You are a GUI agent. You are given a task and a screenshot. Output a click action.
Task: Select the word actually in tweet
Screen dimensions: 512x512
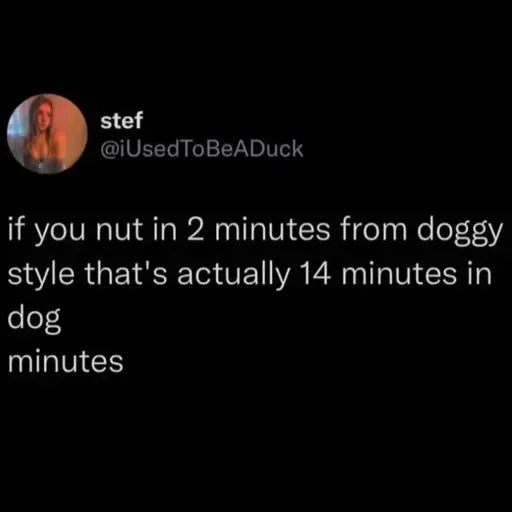tap(233, 276)
